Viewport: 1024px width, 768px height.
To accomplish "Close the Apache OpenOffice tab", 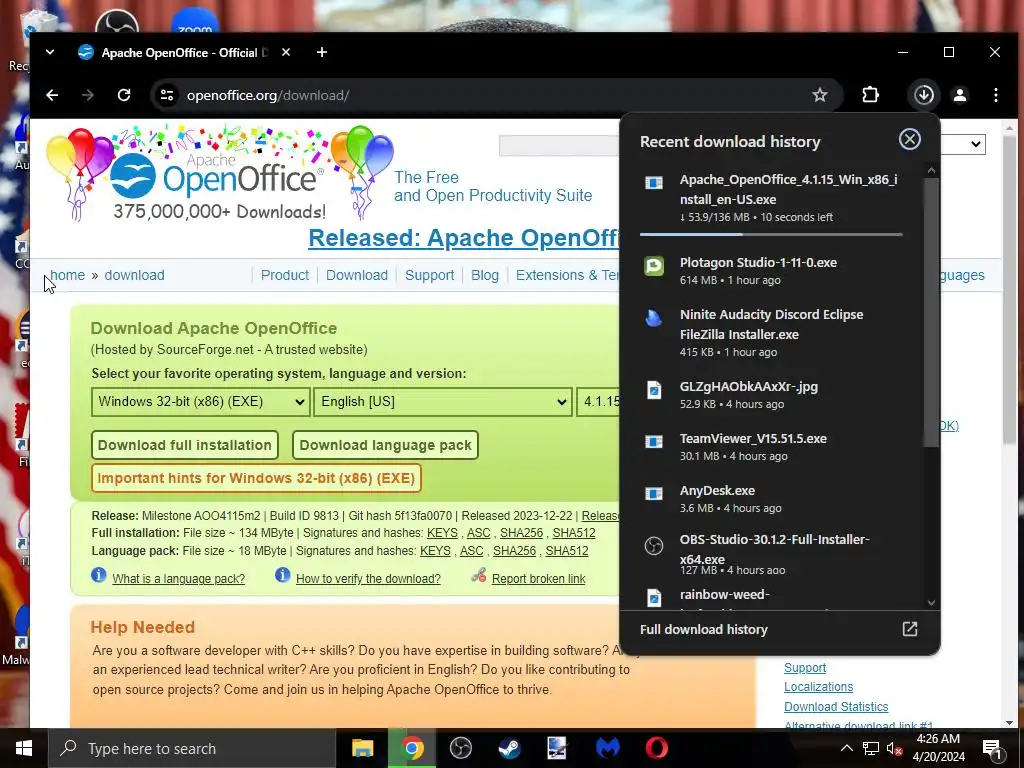I will 285,52.
